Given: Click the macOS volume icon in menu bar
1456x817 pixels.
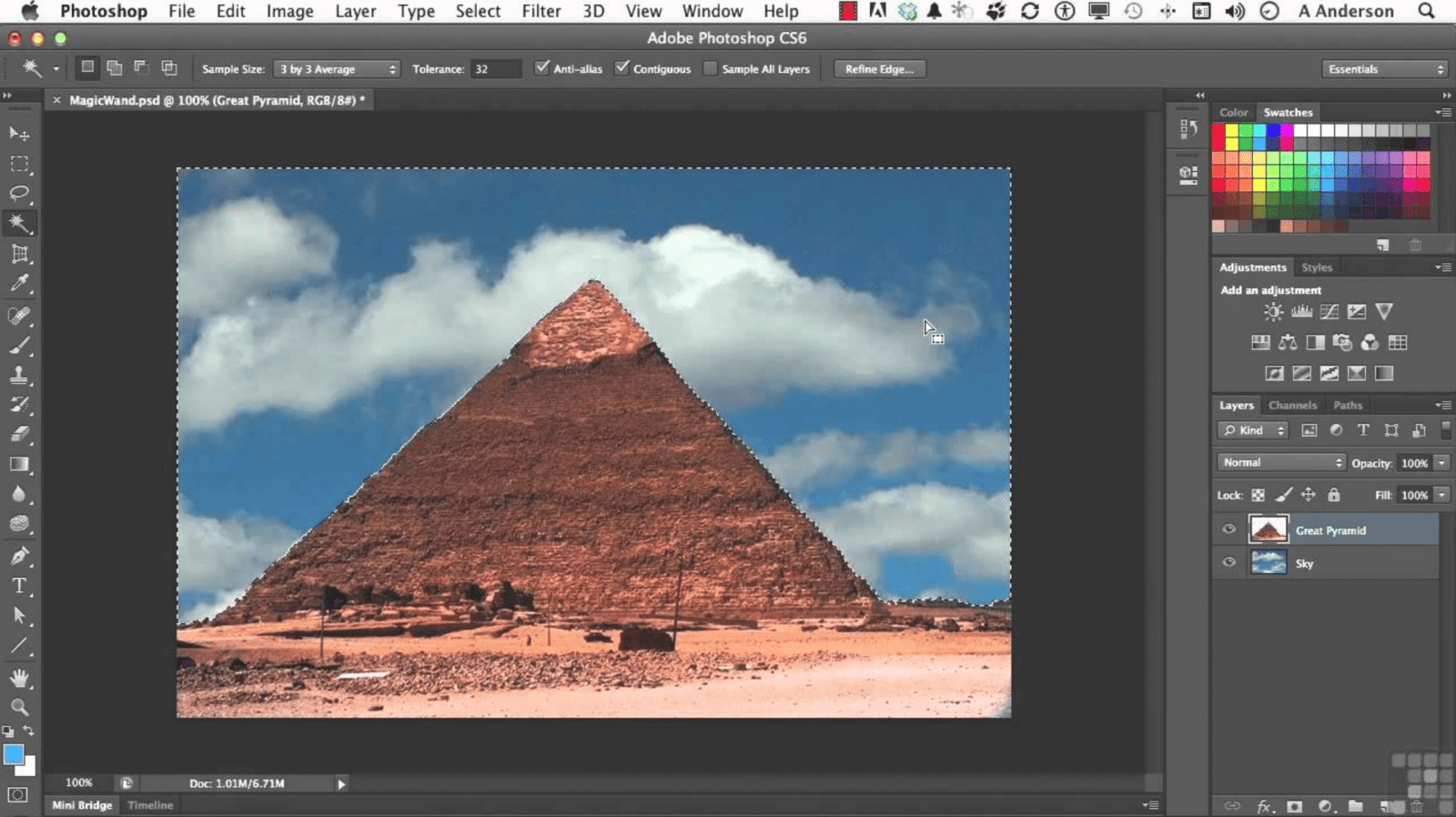Looking at the screenshot, I should tap(1235, 11).
